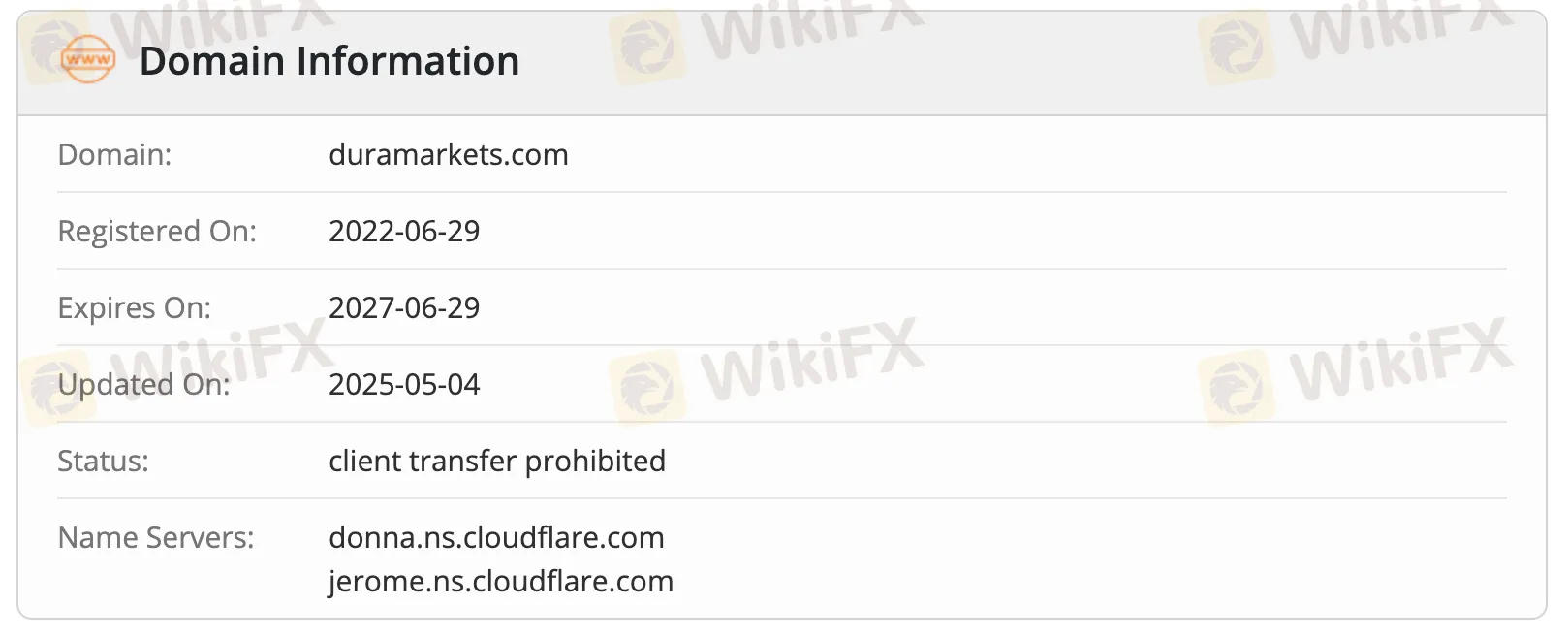
Task: Click the Expires On label
Action: tap(134, 307)
